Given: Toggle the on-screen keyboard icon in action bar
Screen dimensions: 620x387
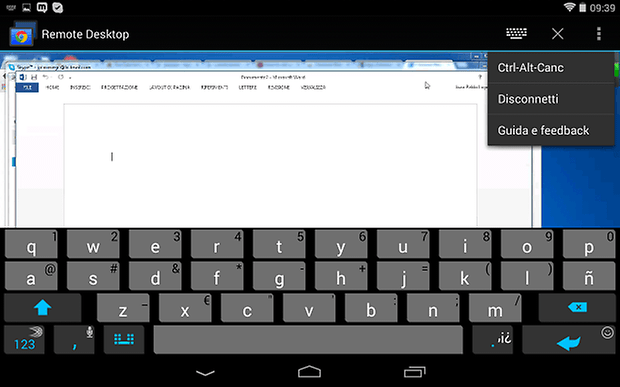Looking at the screenshot, I should point(516,34).
